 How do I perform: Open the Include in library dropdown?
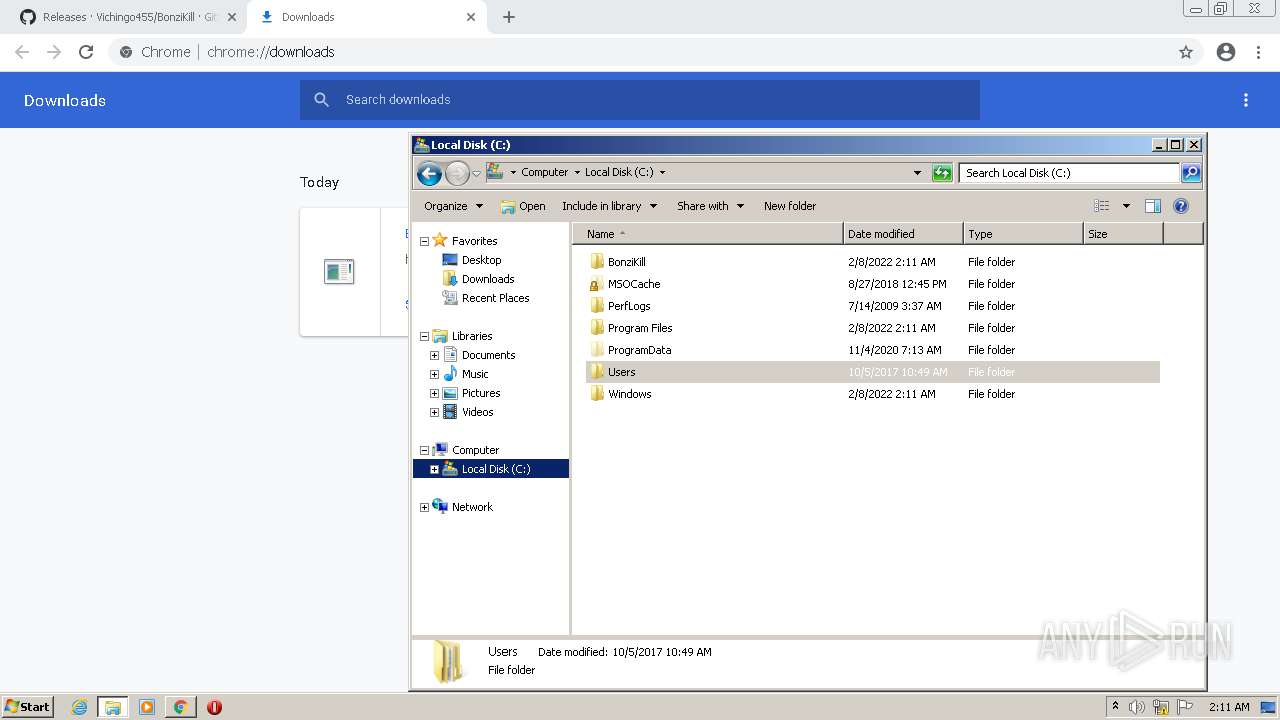tap(609, 206)
